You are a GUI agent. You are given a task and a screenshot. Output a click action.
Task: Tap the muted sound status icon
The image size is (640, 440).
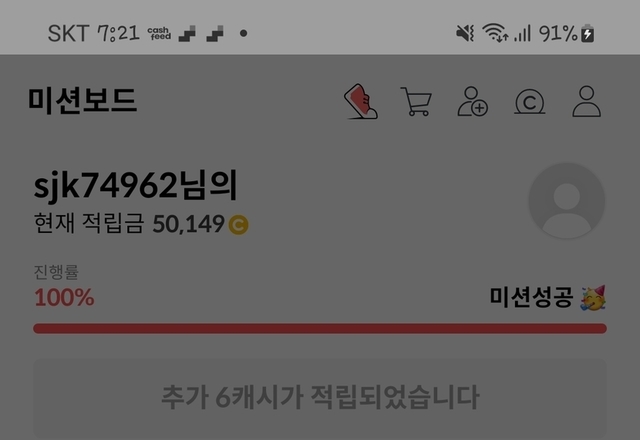pos(465,33)
